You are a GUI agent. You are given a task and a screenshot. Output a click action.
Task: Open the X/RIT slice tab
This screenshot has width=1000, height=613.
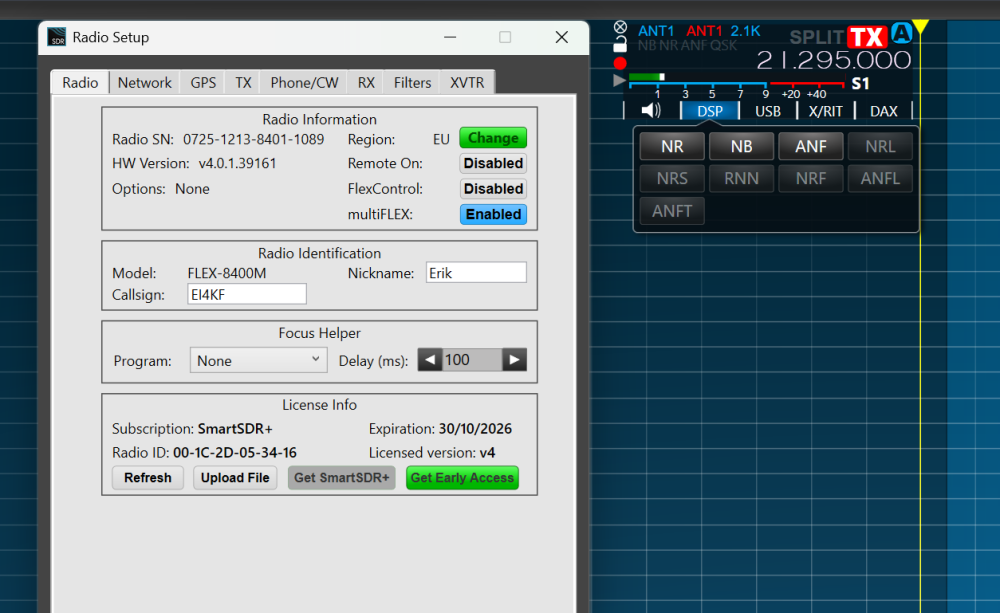[826, 111]
